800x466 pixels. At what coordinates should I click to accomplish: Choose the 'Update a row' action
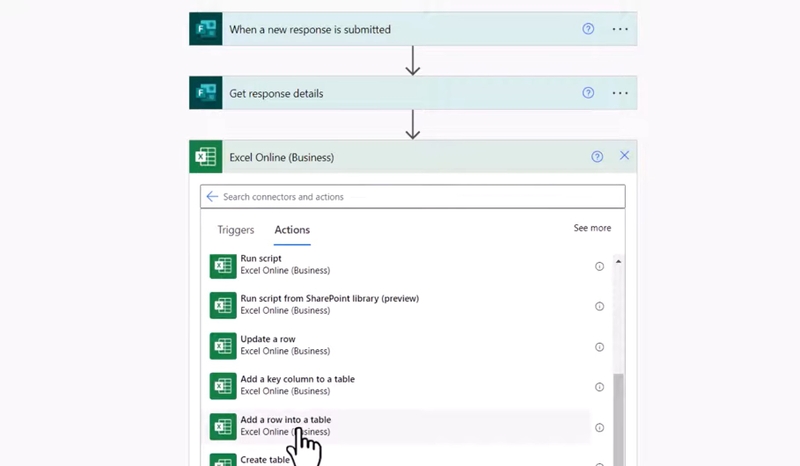coord(399,345)
